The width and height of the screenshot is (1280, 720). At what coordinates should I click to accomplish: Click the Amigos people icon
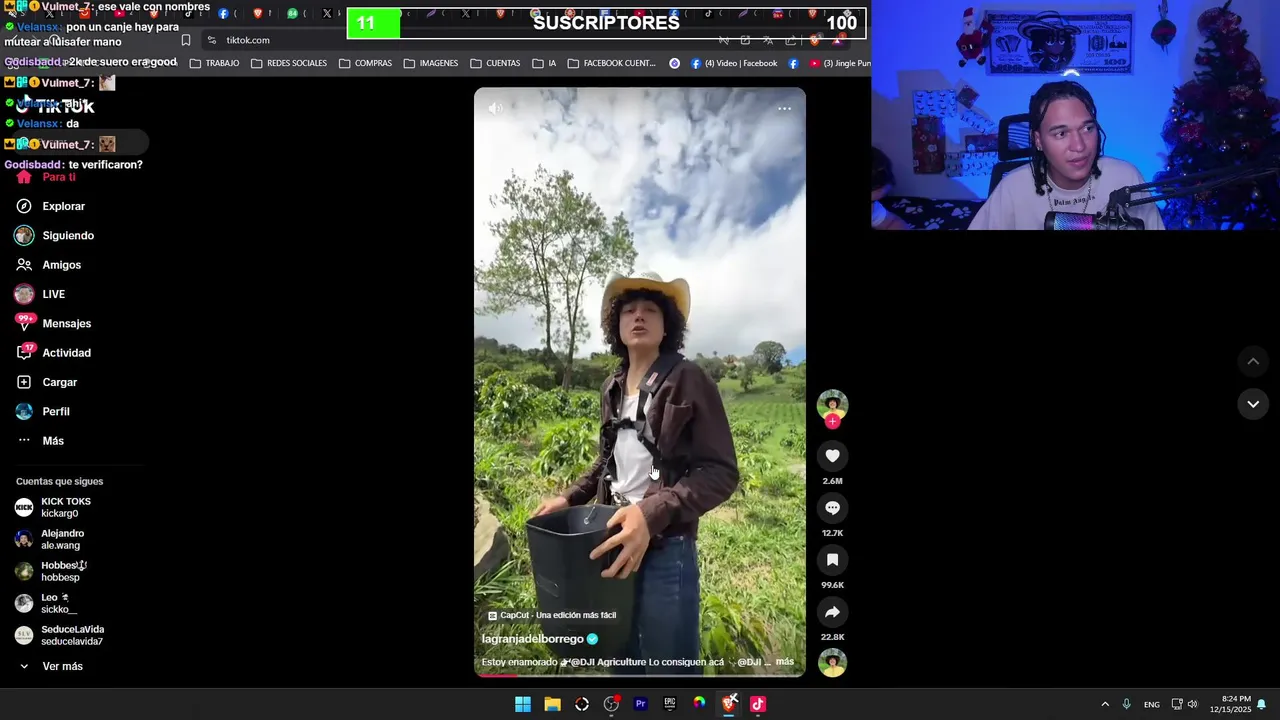click(24, 265)
